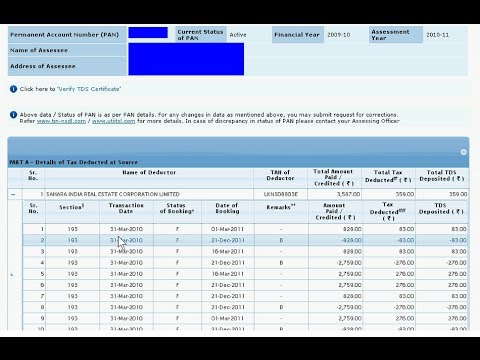Click 'Name of Deductor' column header

(x=149, y=172)
